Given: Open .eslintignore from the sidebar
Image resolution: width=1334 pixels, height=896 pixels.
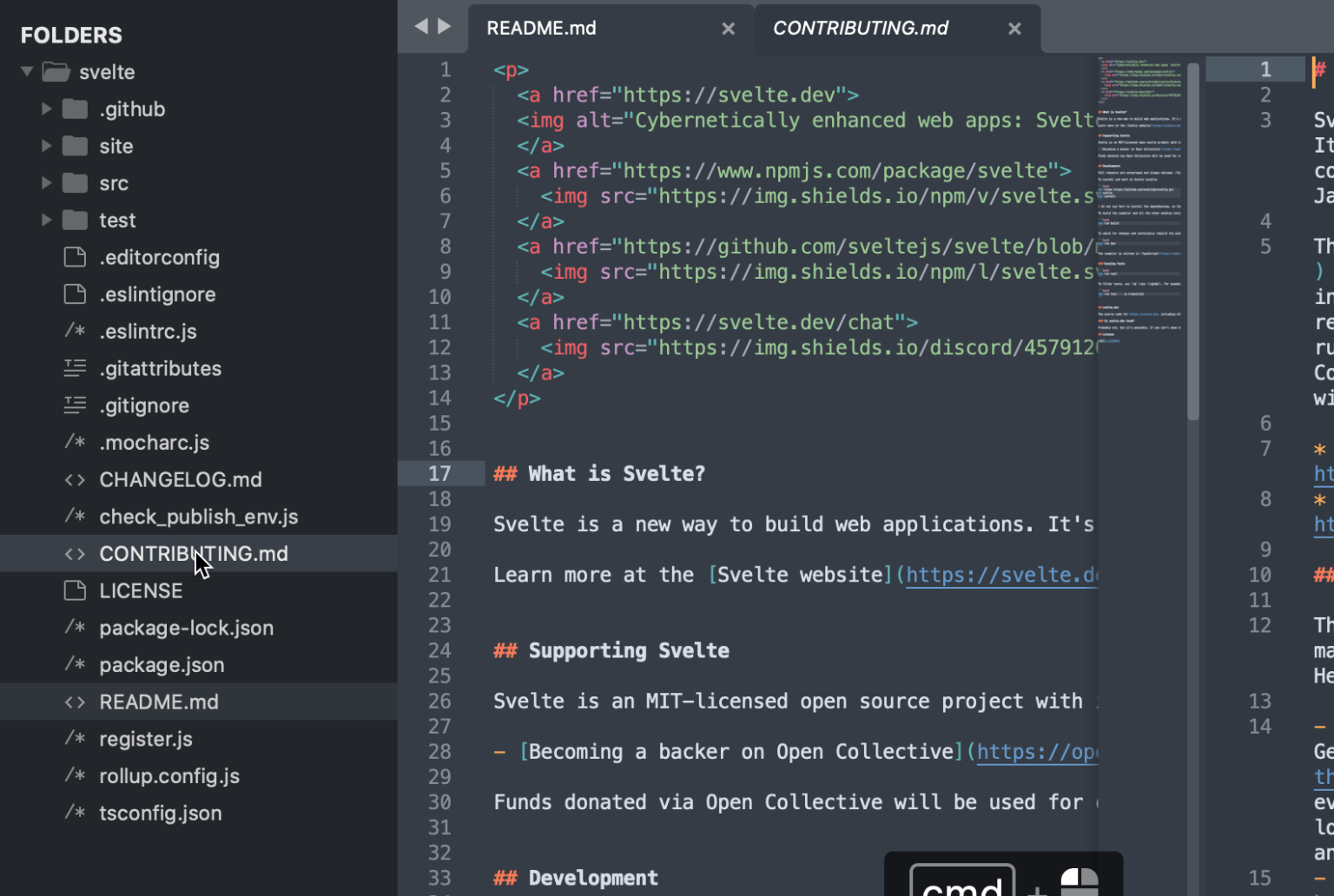Looking at the screenshot, I should pos(157,294).
